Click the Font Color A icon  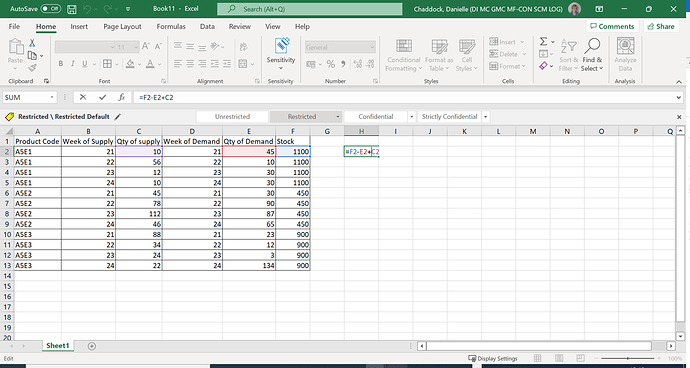[150, 64]
